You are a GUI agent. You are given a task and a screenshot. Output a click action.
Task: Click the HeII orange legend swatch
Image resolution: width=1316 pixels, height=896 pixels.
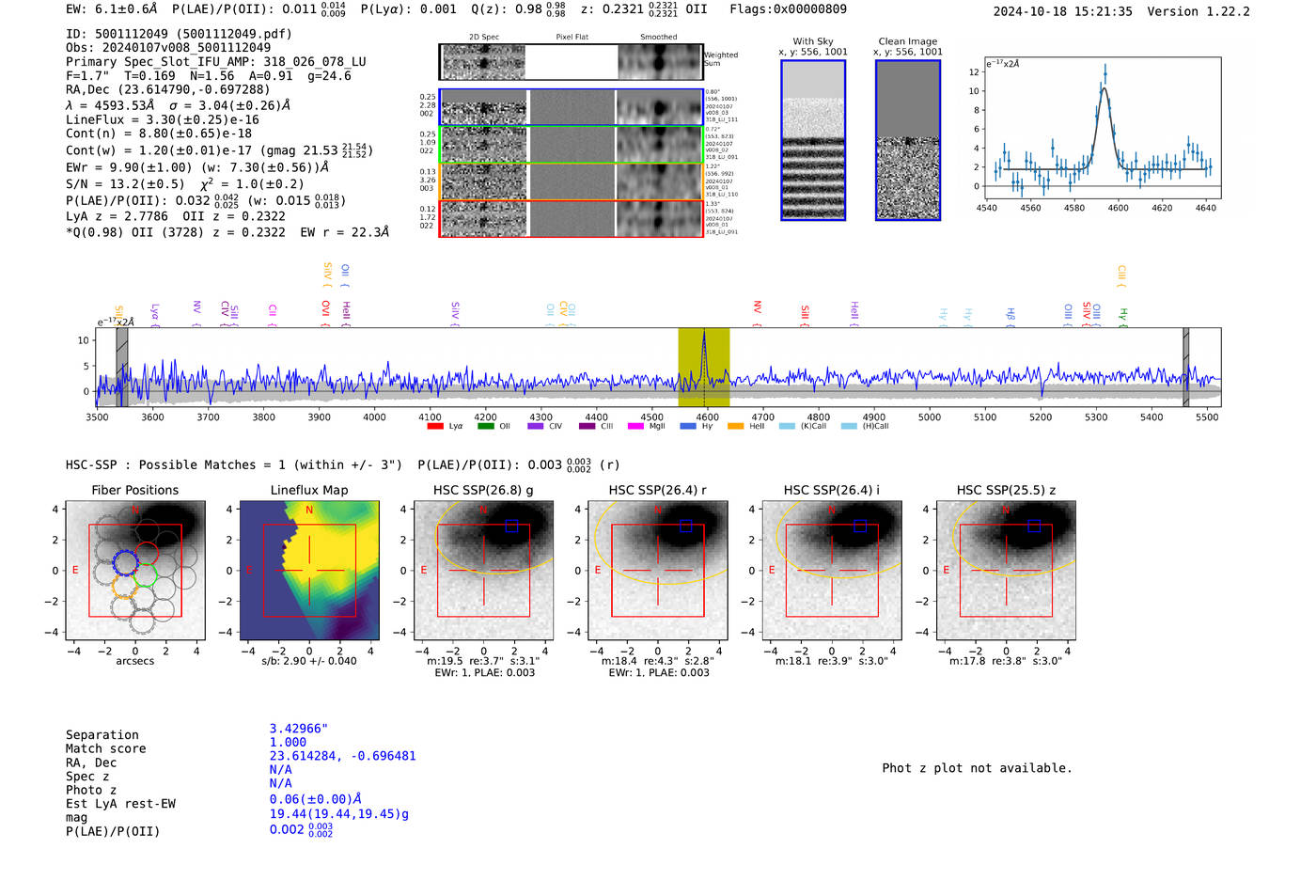(x=735, y=426)
